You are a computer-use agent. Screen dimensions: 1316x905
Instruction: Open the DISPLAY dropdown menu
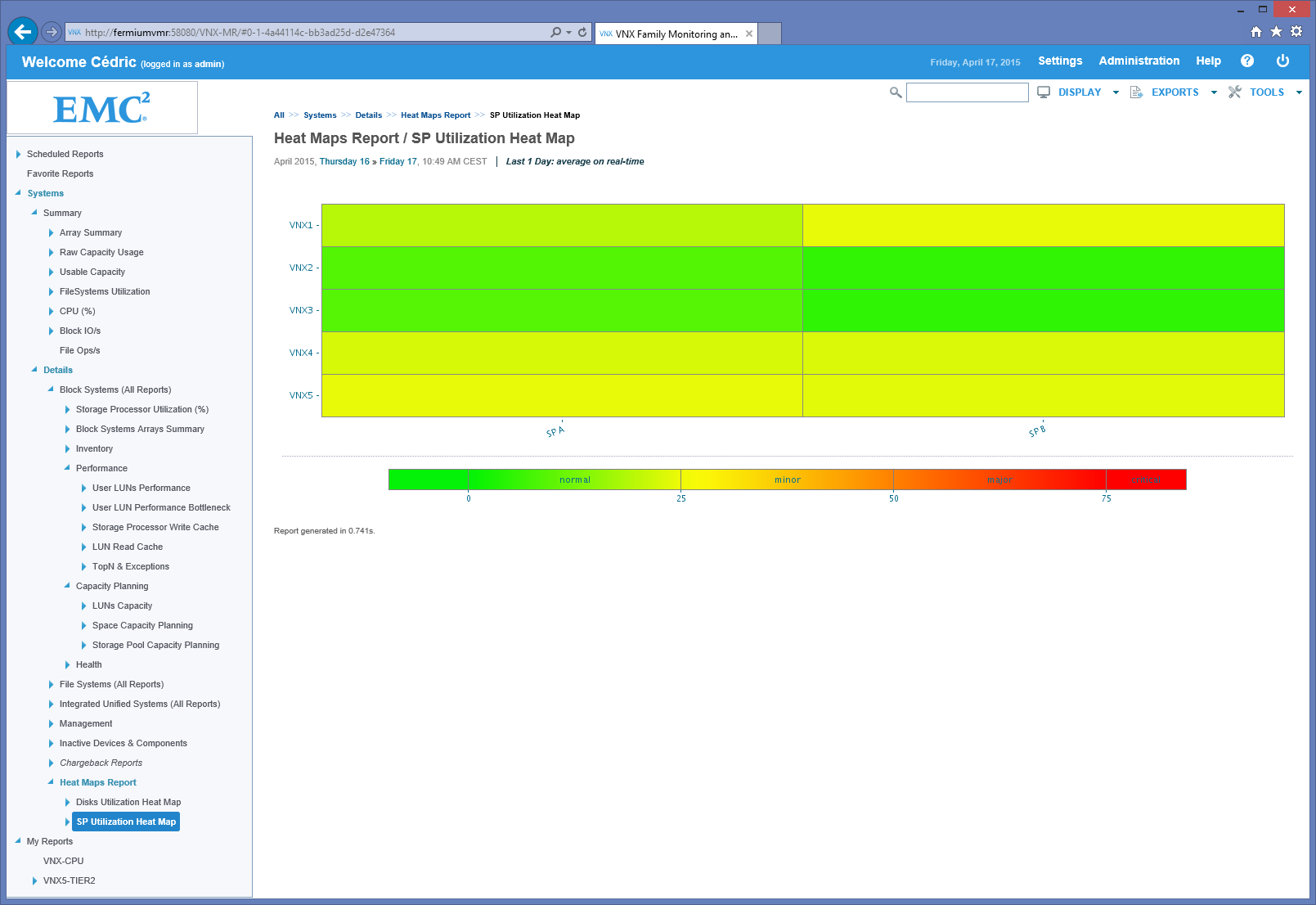point(1079,92)
